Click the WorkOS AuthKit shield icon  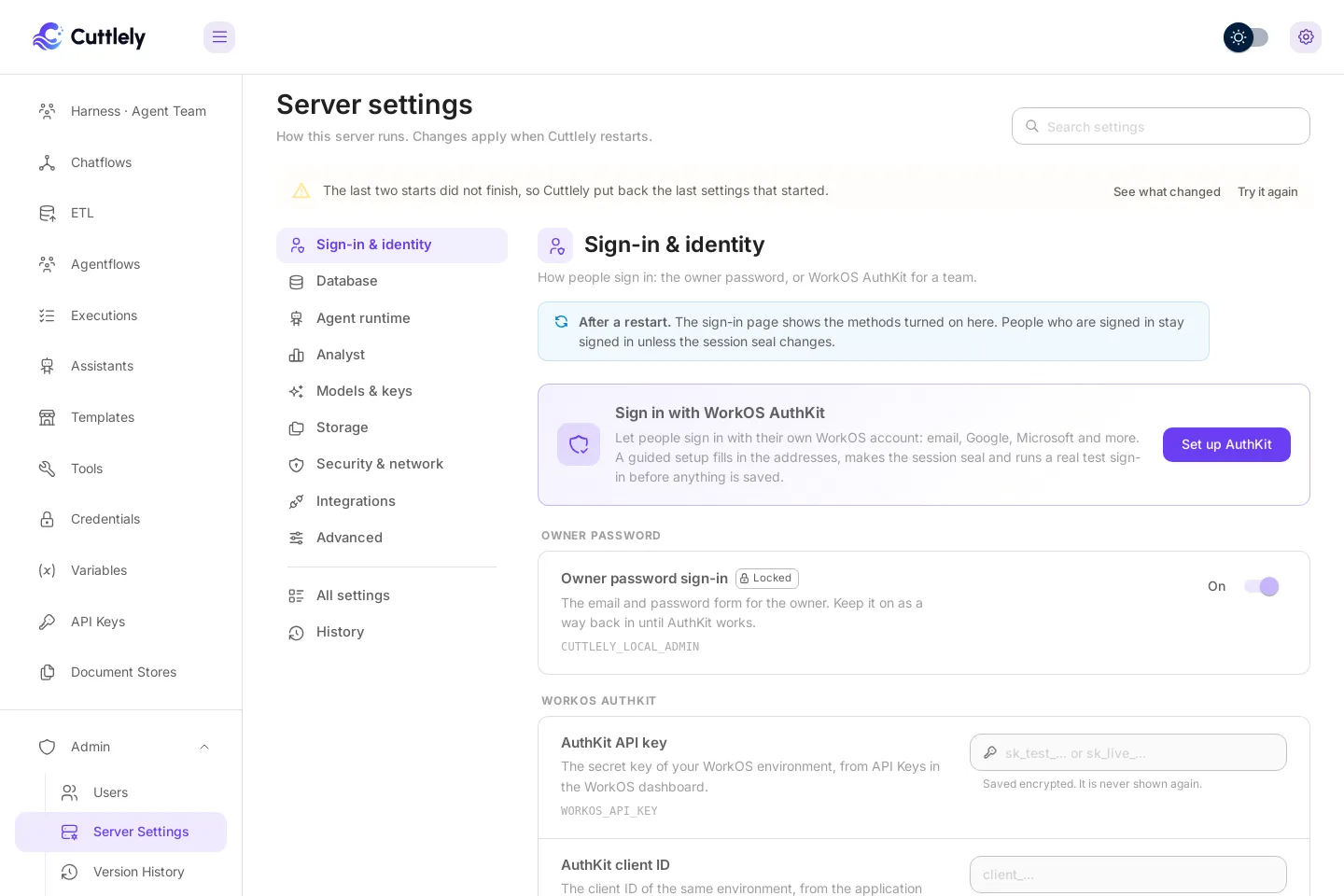[x=579, y=444]
